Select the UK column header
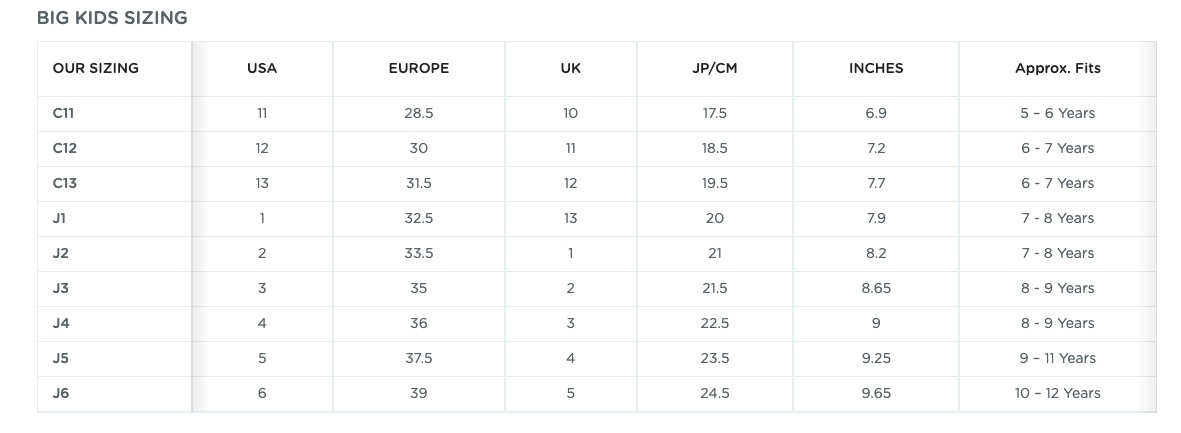This screenshot has width=1181, height=433. tap(571, 69)
